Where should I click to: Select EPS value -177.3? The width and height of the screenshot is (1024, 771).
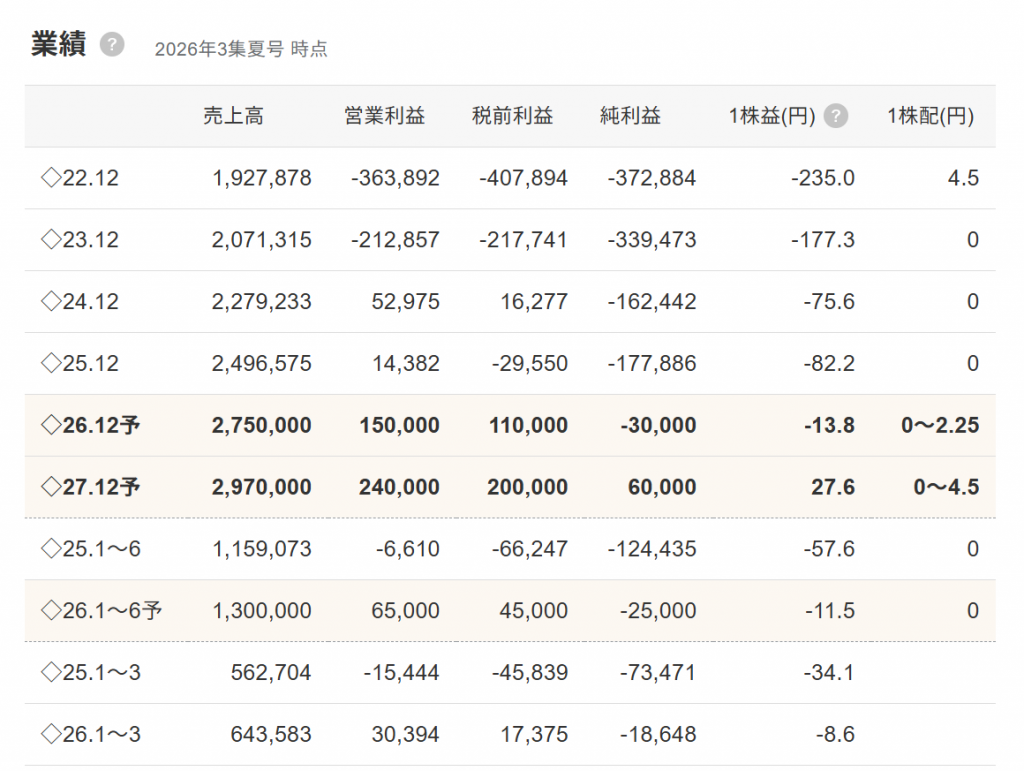pyautogui.click(x=823, y=240)
